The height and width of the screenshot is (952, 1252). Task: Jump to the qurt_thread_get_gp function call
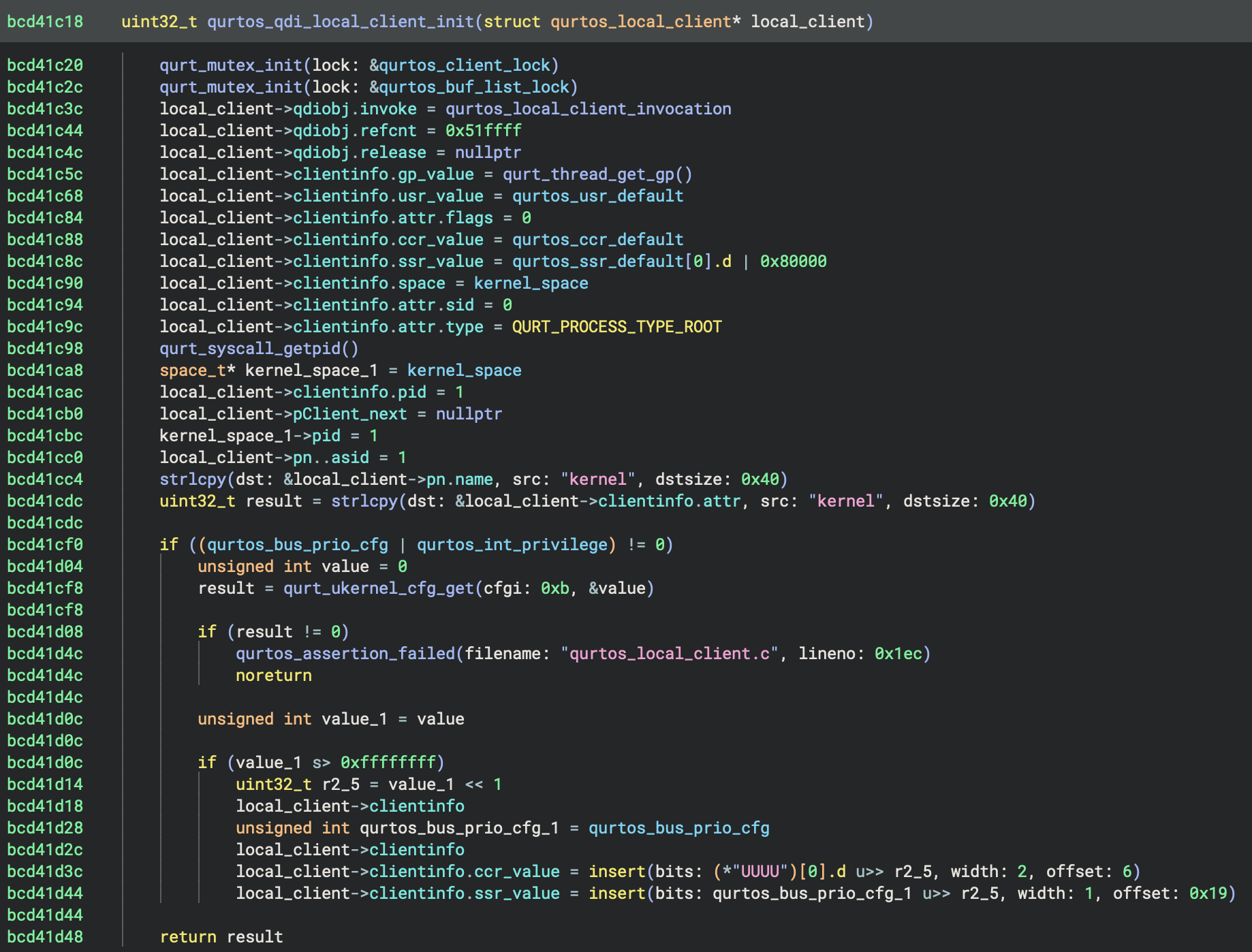tap(592, 174)
